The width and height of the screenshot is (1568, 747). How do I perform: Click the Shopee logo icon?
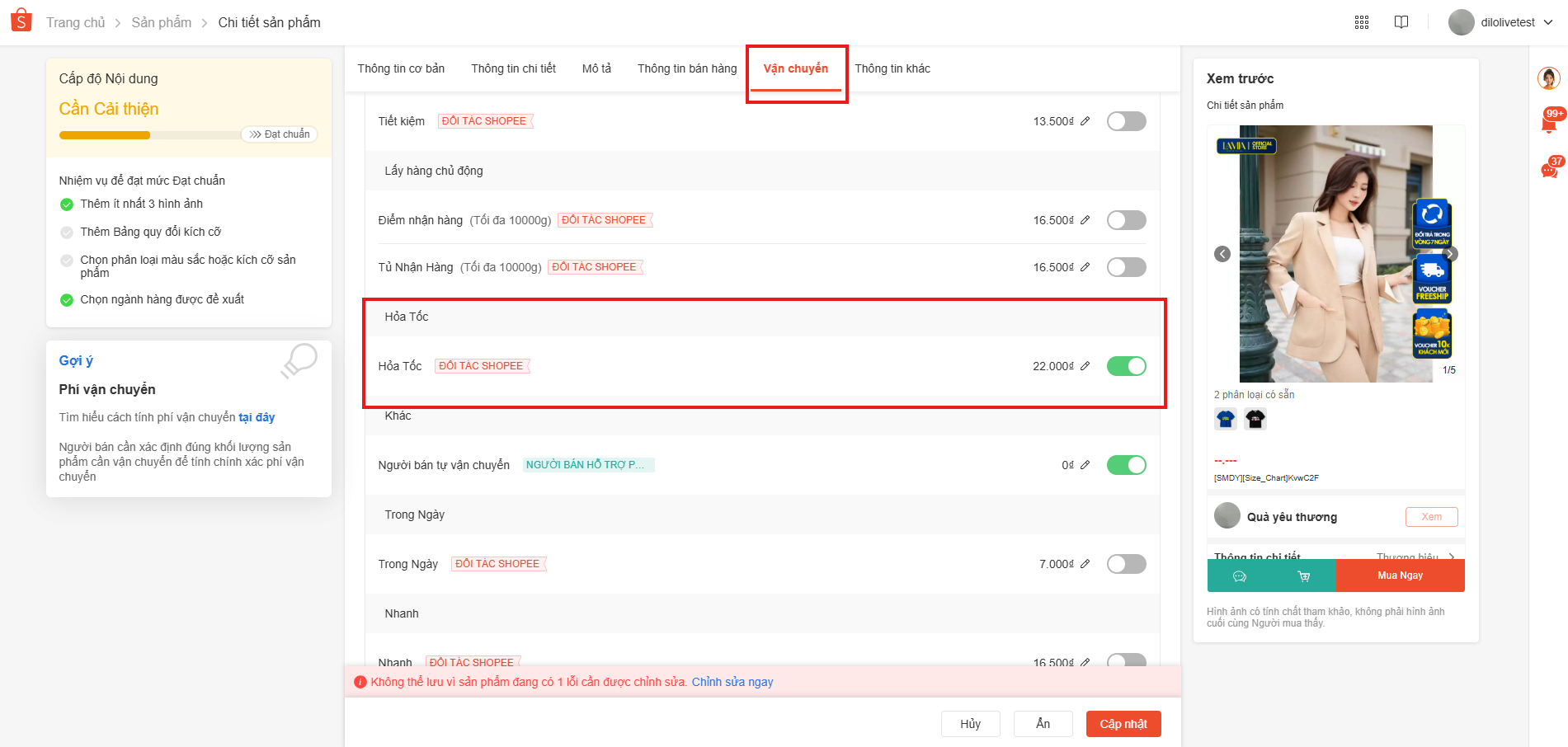click(x=21, y=21)
